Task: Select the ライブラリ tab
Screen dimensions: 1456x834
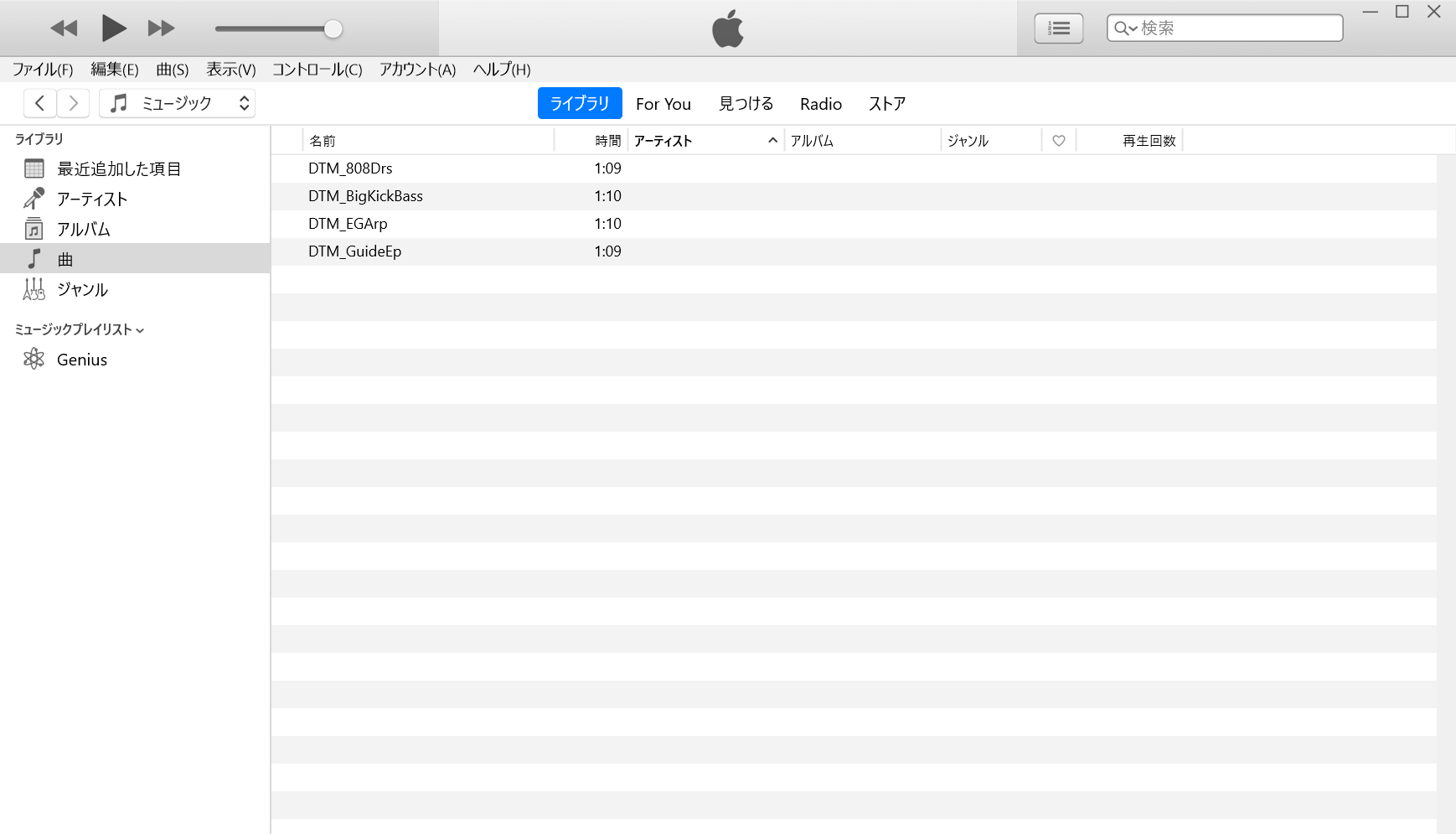Action: [x=580, y=103]
